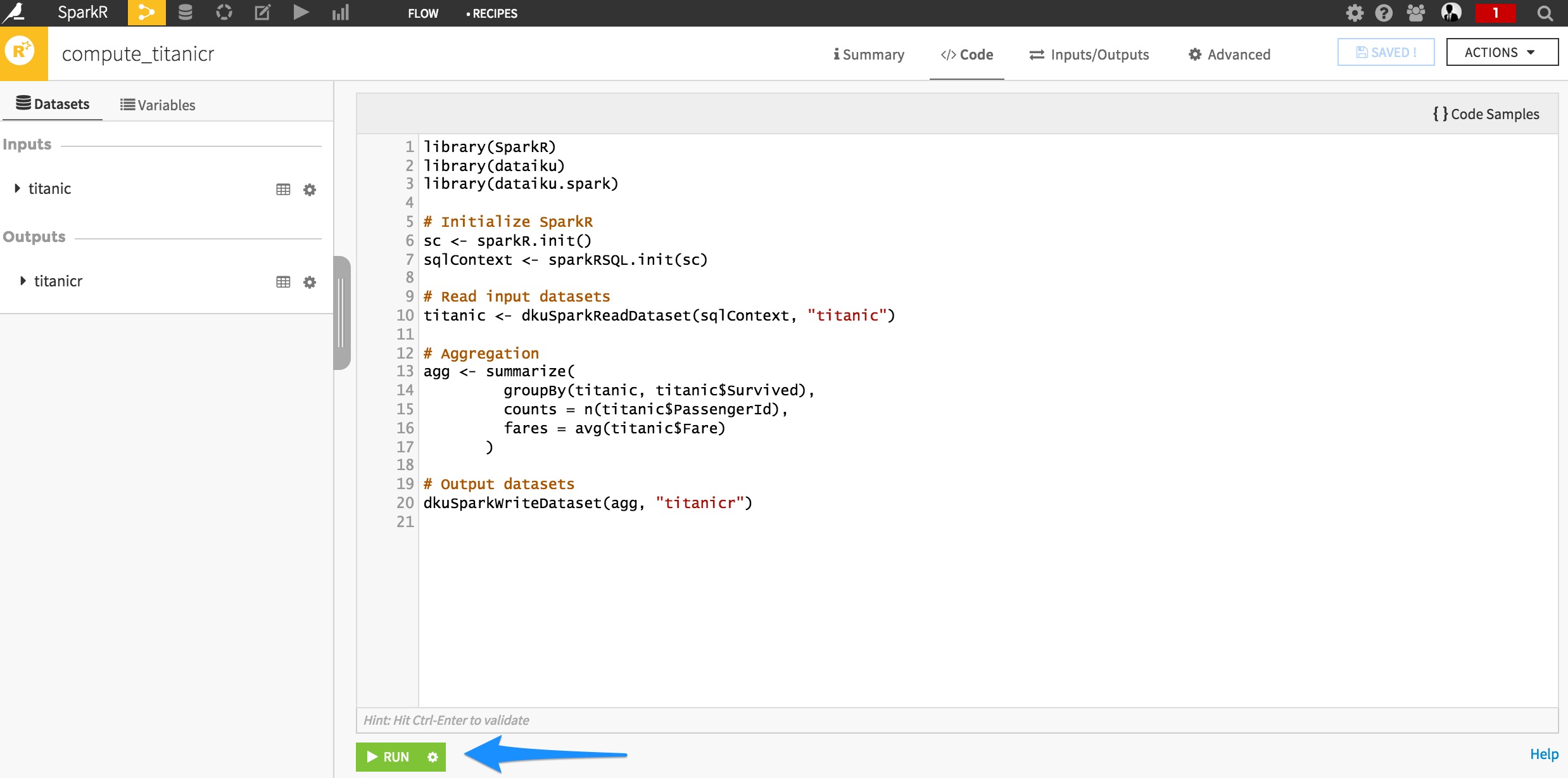This screenshot has height=778, width=1568.
Task: Click the dkuSparkReadDataset code line
Action: click(659, 316)
